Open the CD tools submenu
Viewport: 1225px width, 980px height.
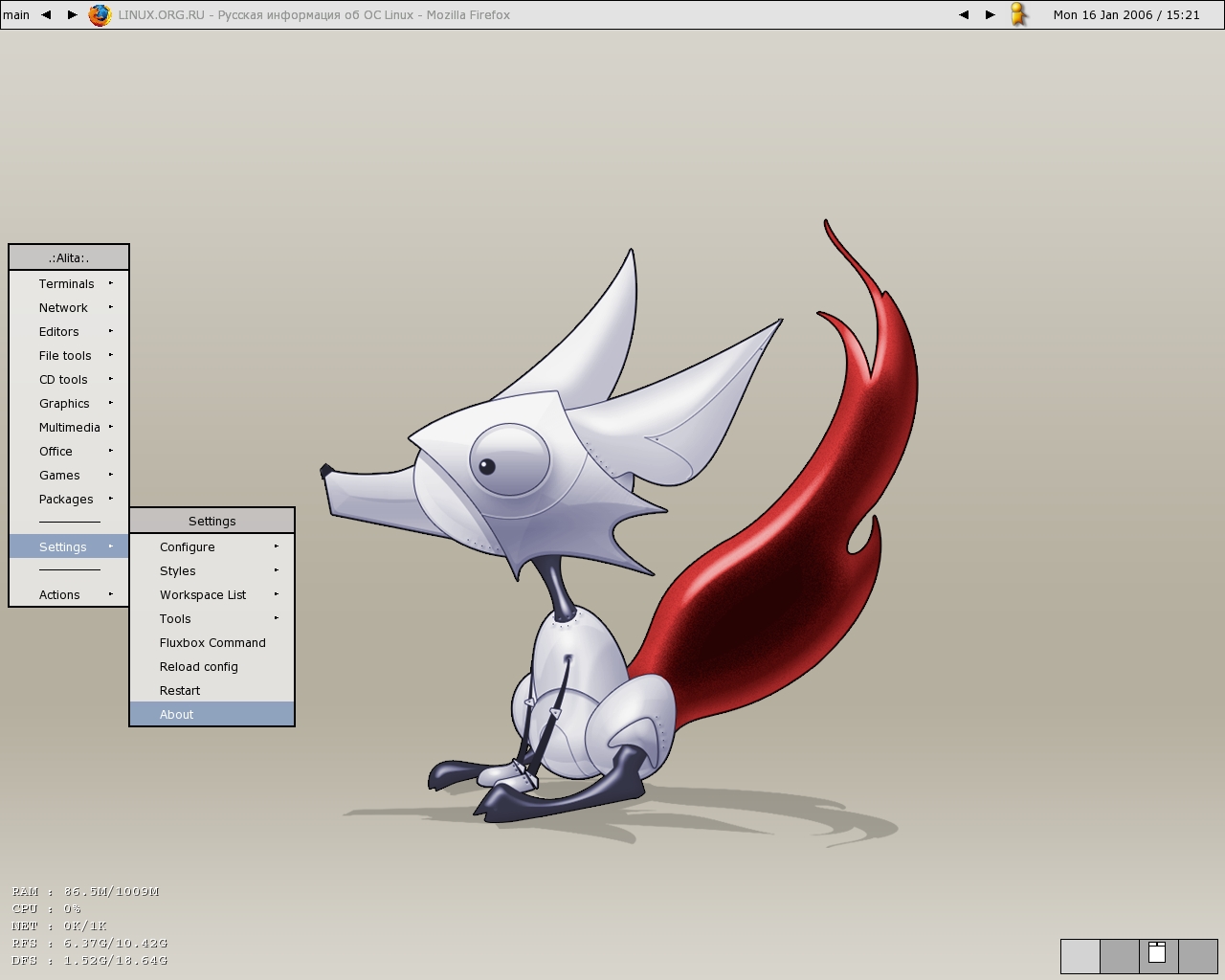click(x=69, y=379)
